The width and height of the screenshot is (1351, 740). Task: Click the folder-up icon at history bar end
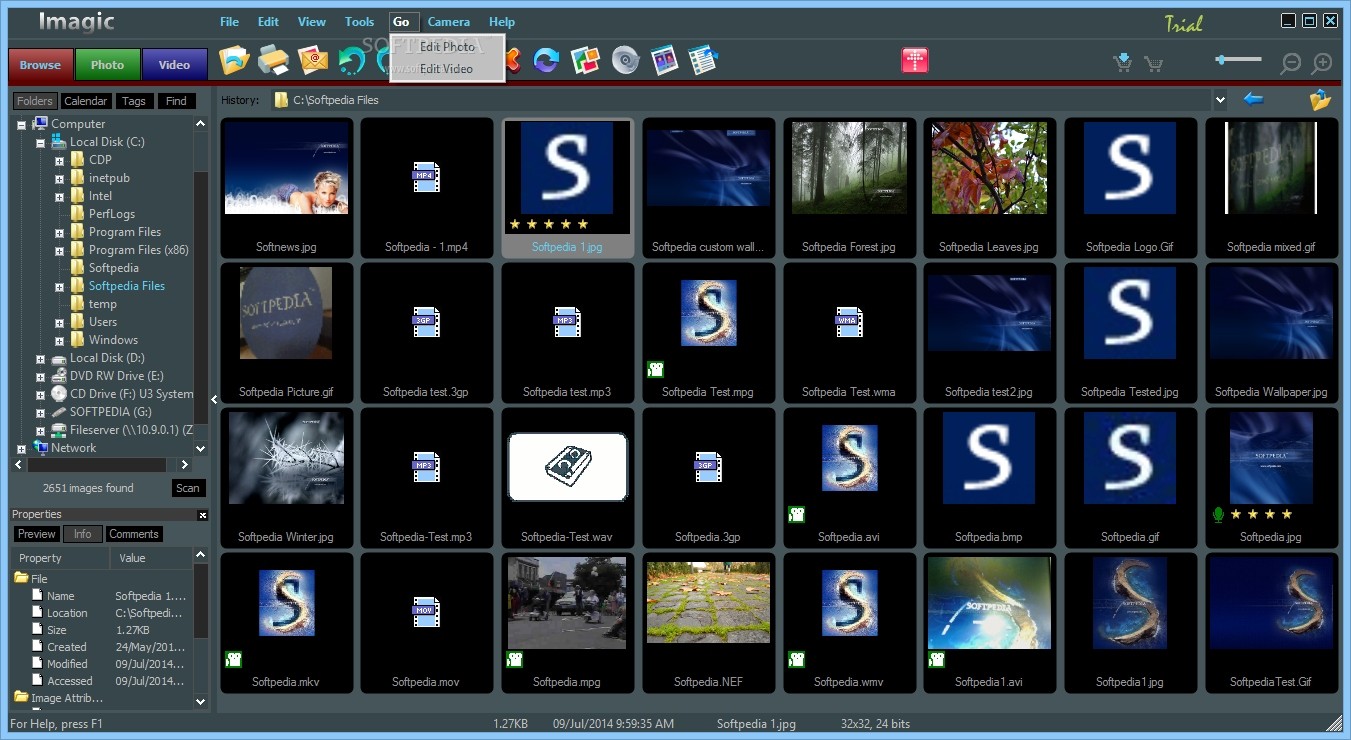coord(1320,99)
